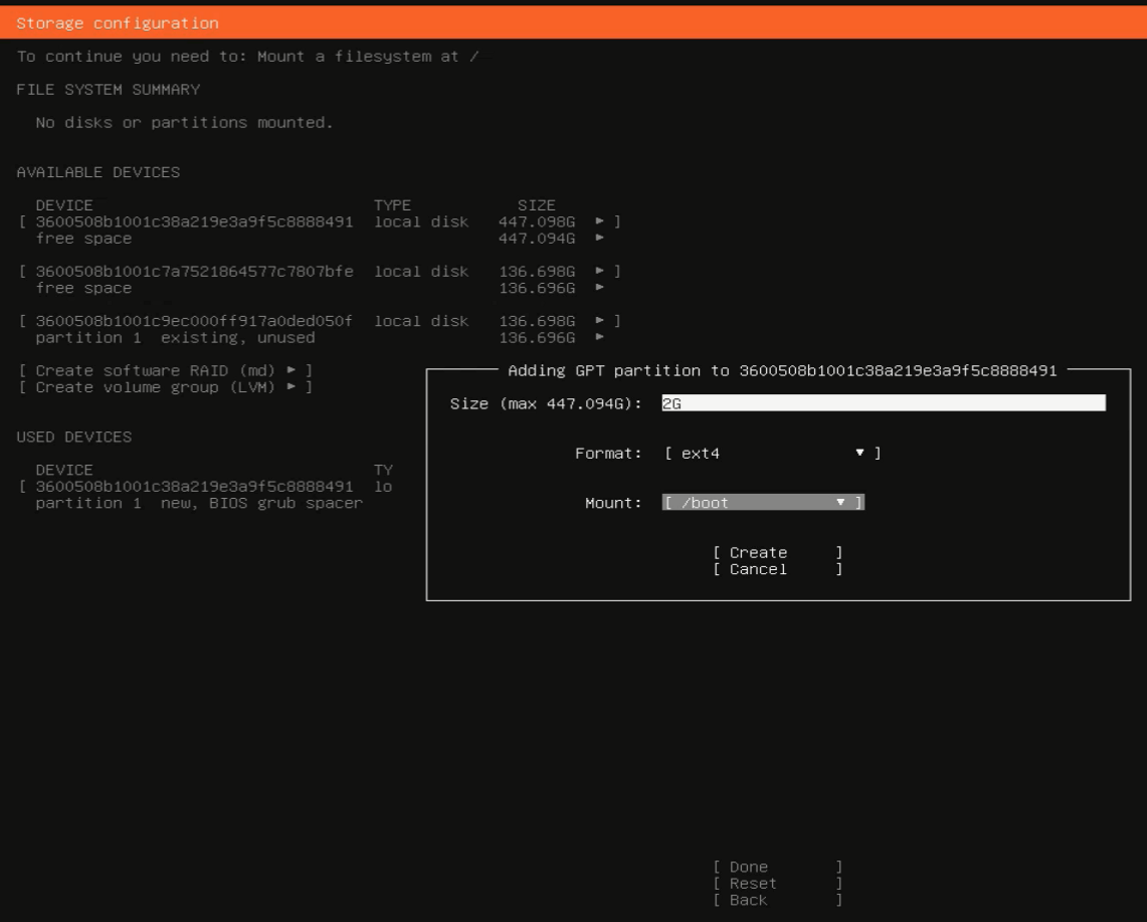Open disk 3600508b1001c7a7521864577c7807bfe entry
Viewport: 1147px width, 922px height.
[x=320, y=271]
